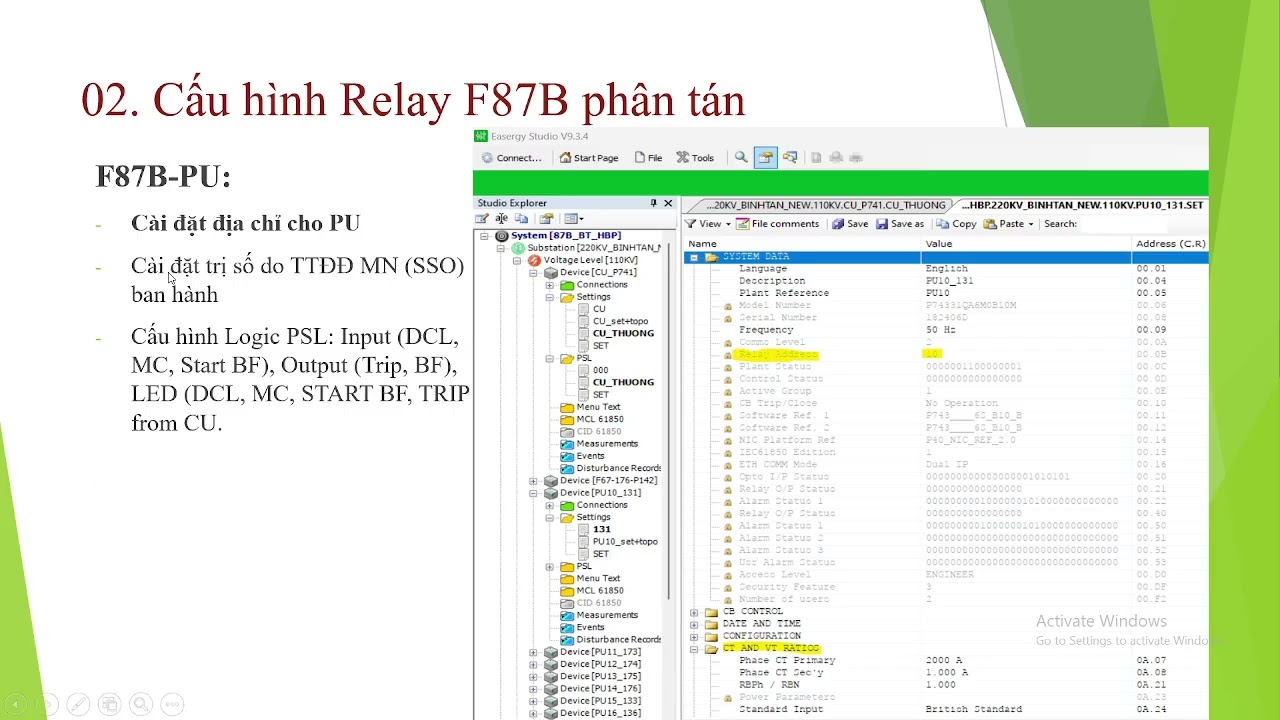Click the File comments button

pos(778,224)
